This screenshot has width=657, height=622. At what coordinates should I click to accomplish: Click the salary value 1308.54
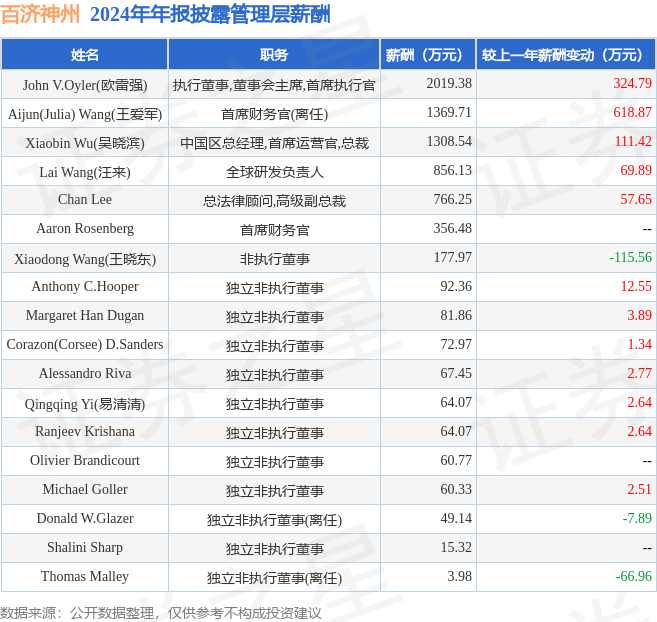pyautogui.click(x=449, y=141)
